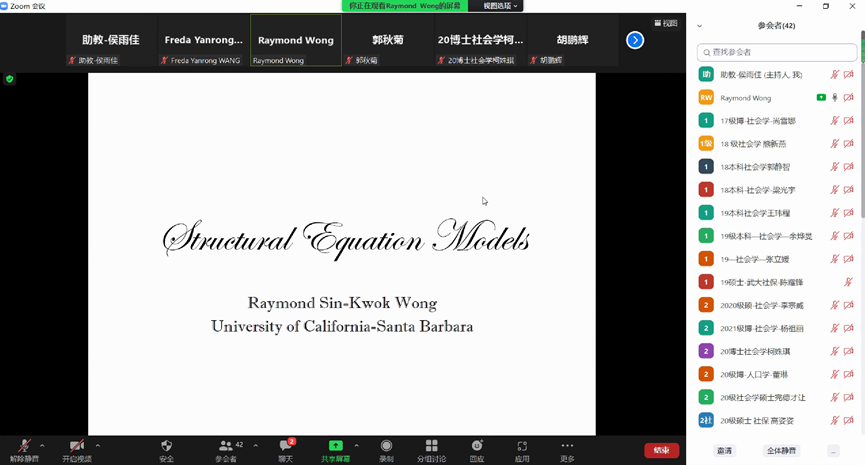Click the red 结束 end meeting button
This screenshot has height=465, width=865.
[x=661, y=450]
